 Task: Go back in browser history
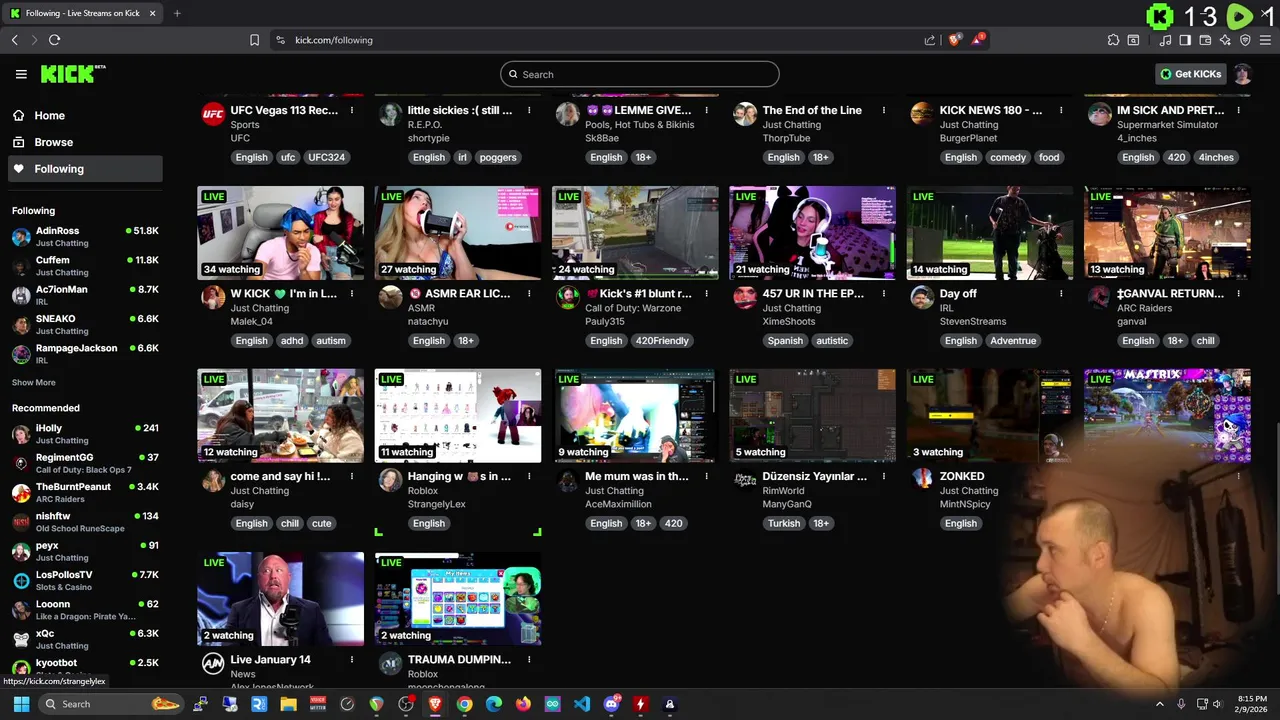14,40
